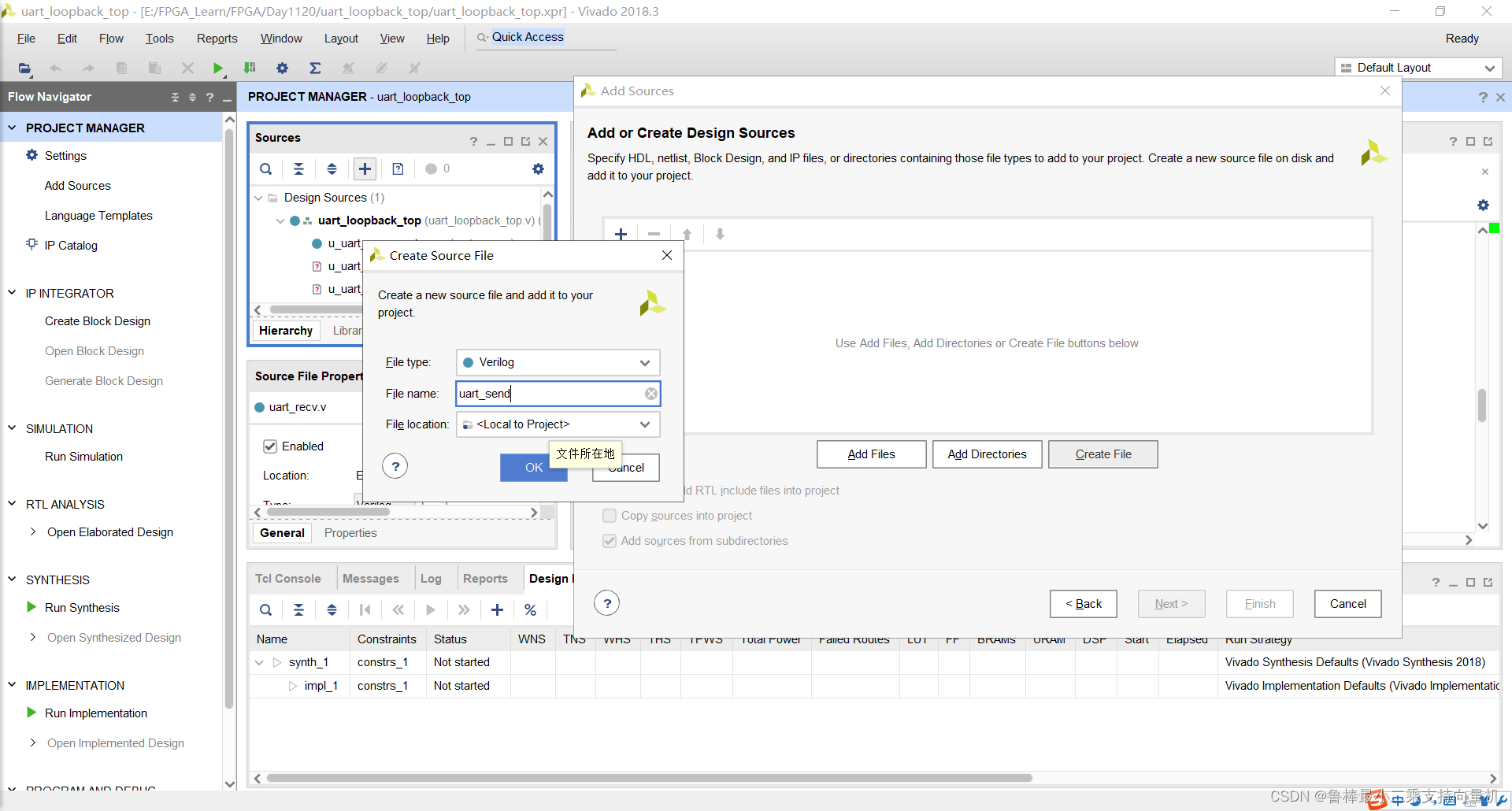Image resolution: width=1512 pixels, height=811 pixels.
Task: Open the File type Verilog dropdown
Action: [558, 362]
